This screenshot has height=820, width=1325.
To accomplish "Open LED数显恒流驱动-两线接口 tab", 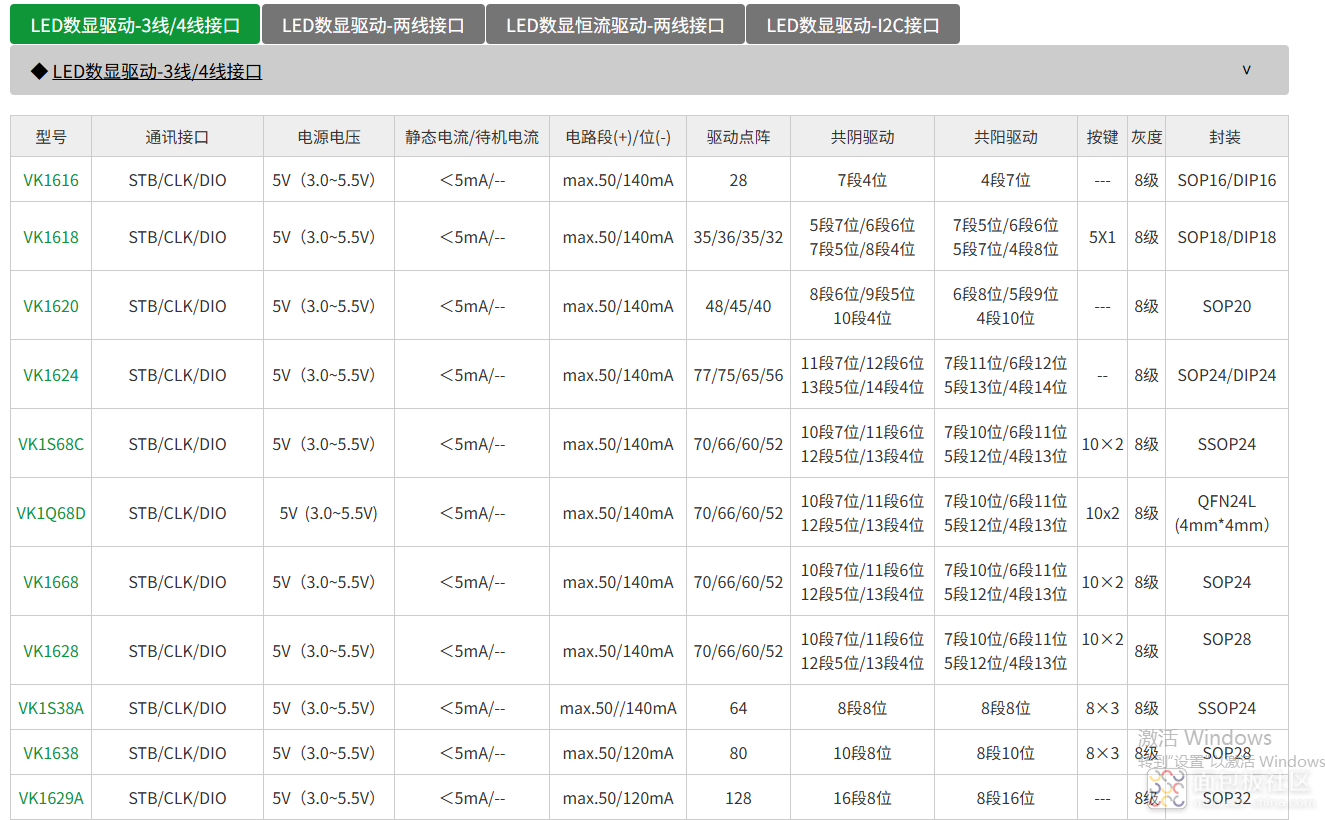I will [615, 25].
